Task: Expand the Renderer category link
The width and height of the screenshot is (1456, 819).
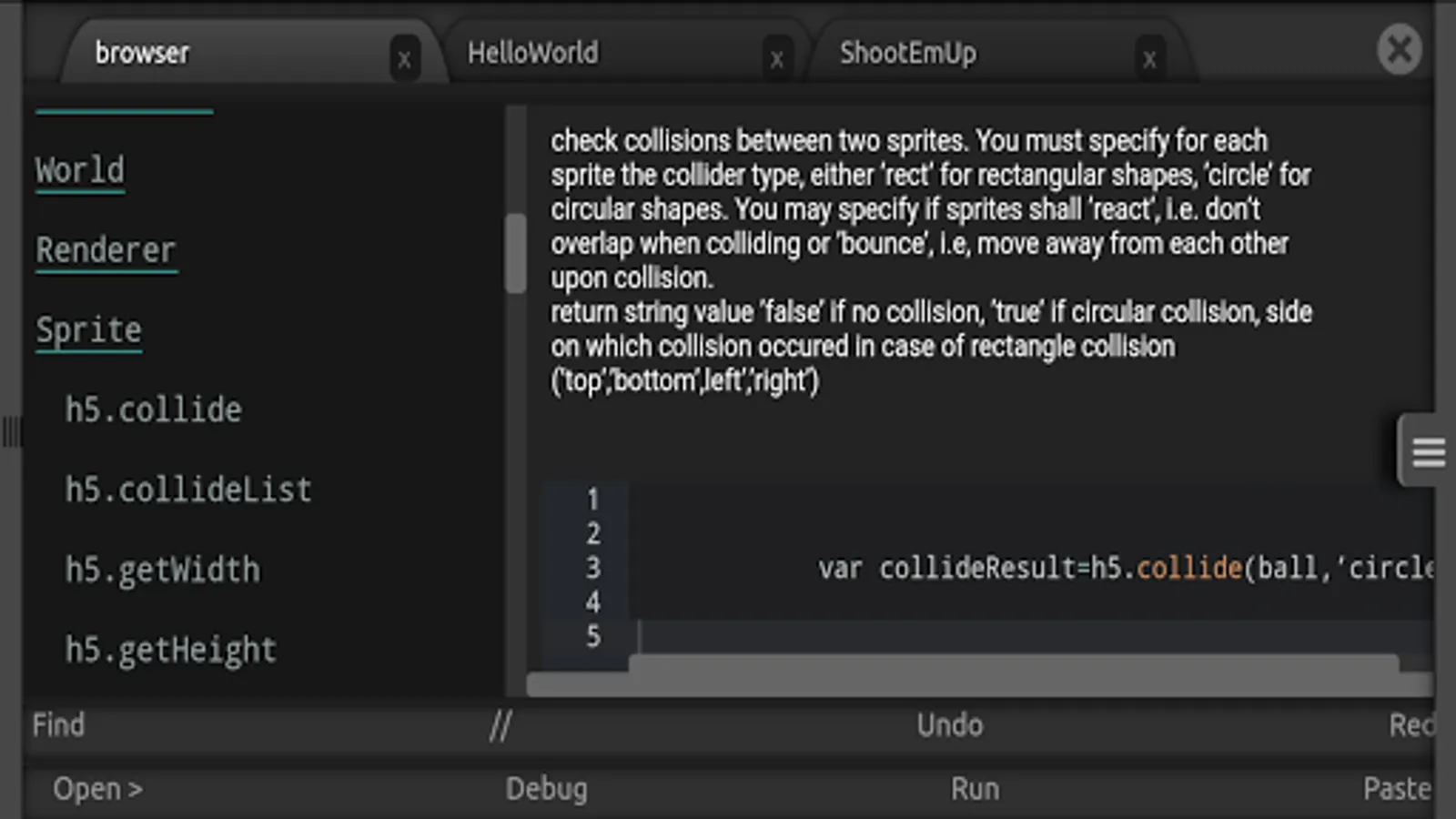Action: [106, 250]
